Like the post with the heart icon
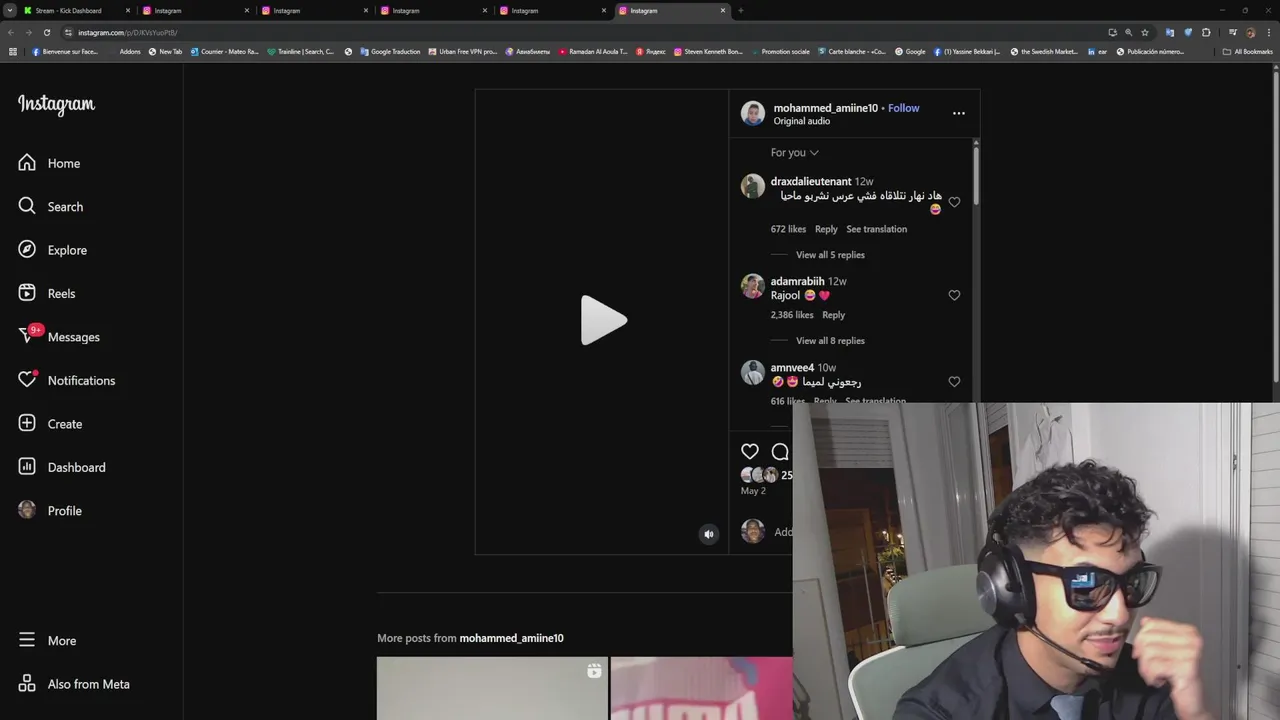The height and width of the screenshot is (720, 1280). pos(750,451)
